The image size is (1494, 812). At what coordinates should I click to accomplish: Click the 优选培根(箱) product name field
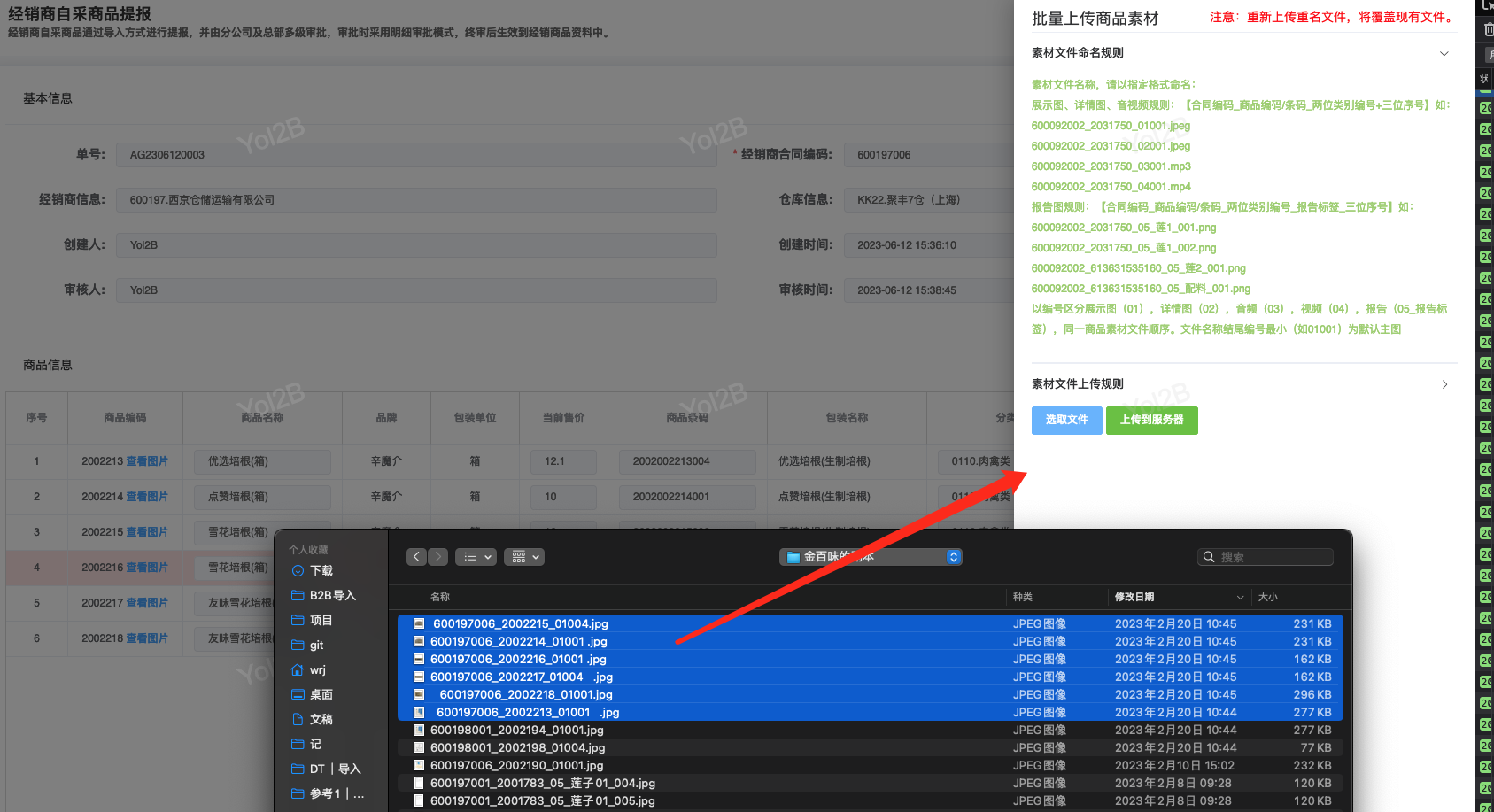coord(263,461)
